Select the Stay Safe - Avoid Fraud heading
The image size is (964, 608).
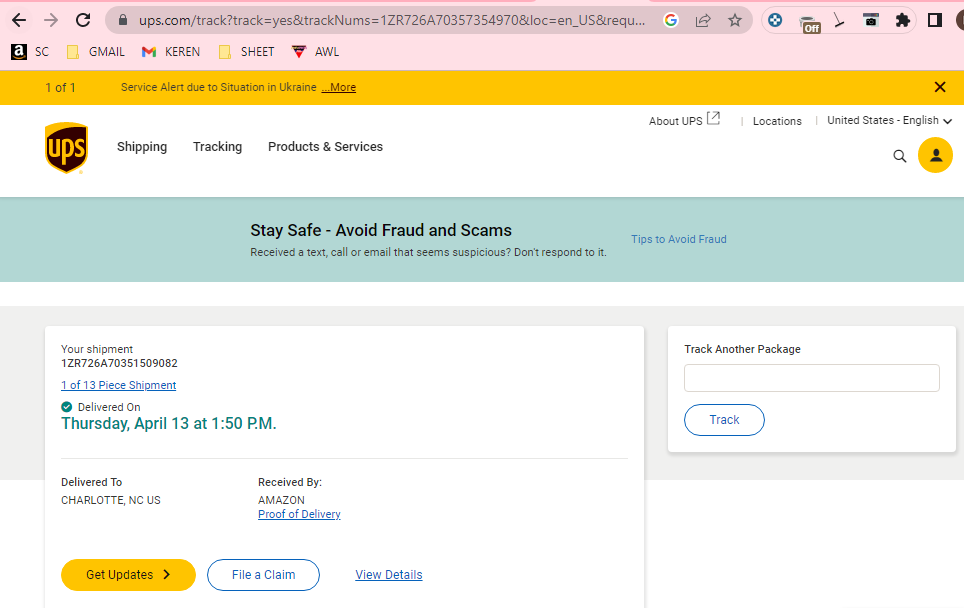pos(381,230)
